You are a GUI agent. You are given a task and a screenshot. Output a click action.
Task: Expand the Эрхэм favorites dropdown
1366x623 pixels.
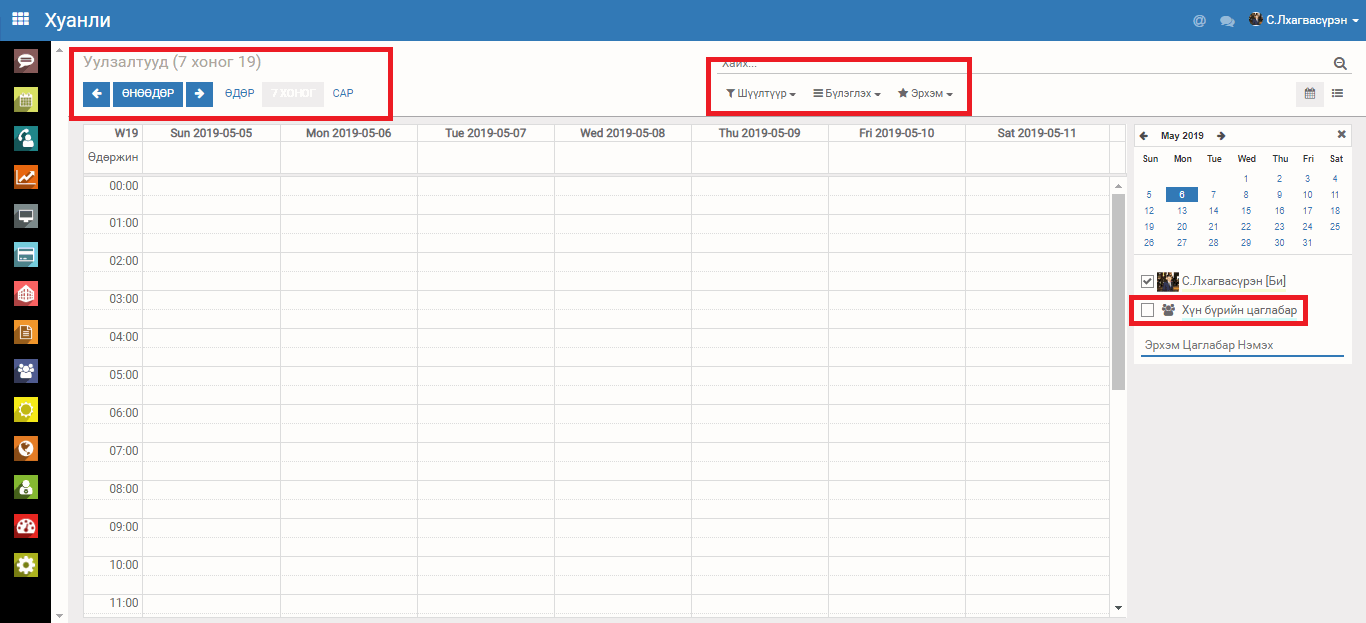click(x=925, y=94)
